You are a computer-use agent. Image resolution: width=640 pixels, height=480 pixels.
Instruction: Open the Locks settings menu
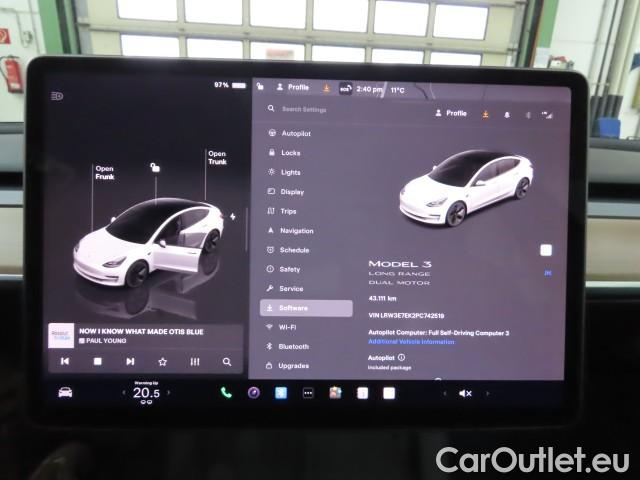284,153
